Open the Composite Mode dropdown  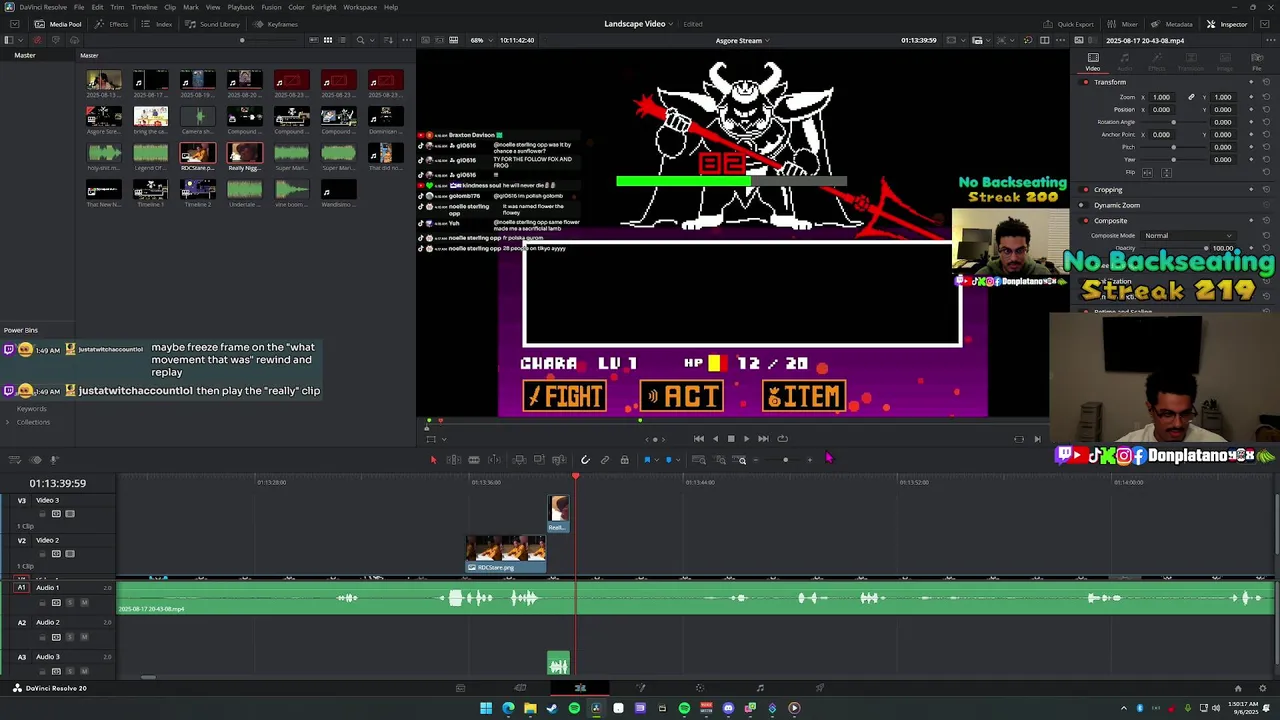coord(1188,236)
